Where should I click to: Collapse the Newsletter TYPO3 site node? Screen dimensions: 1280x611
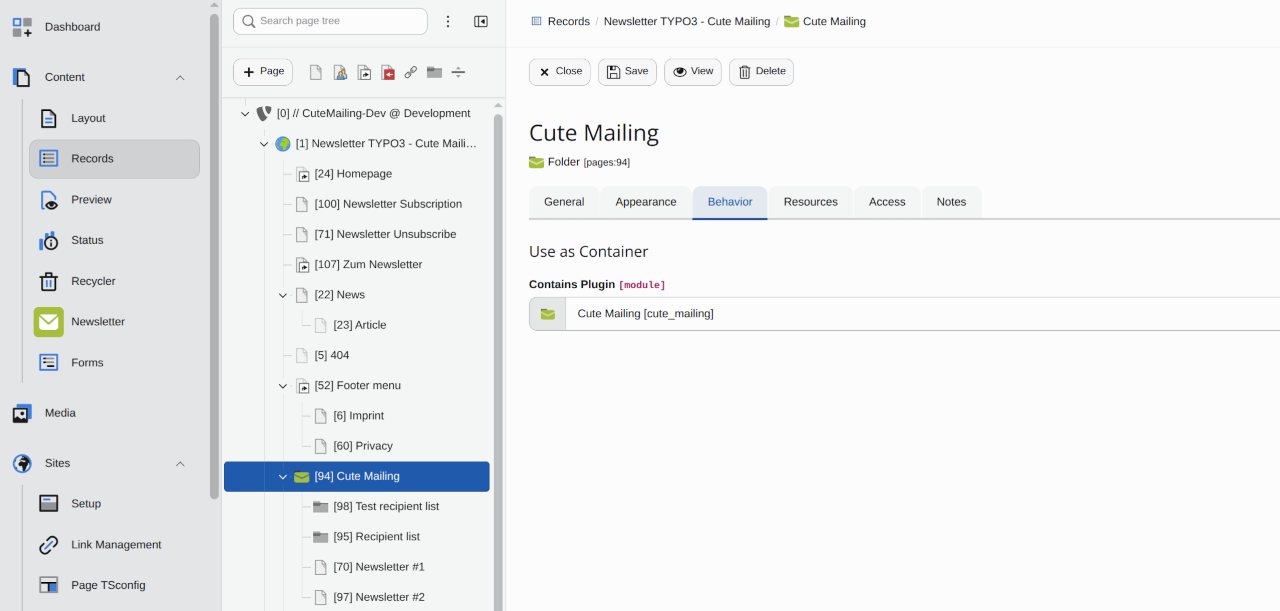tap(264, 144)
